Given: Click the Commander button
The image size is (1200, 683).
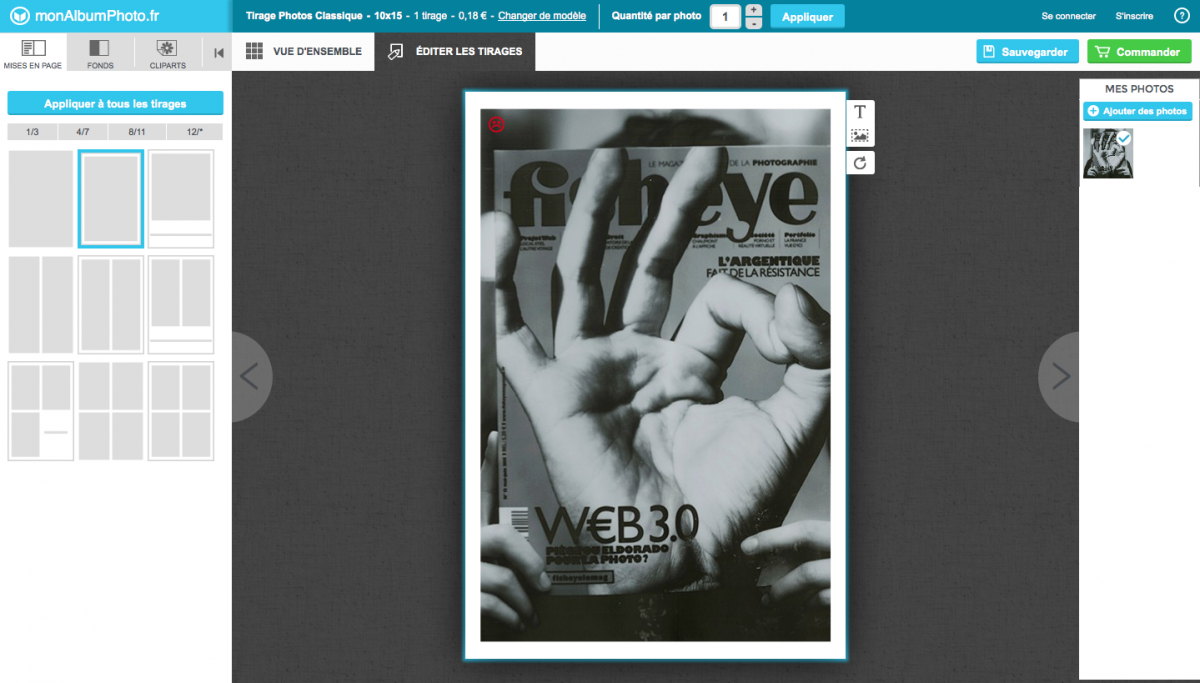Looking at the screenshot, I should click(1139, 52).
